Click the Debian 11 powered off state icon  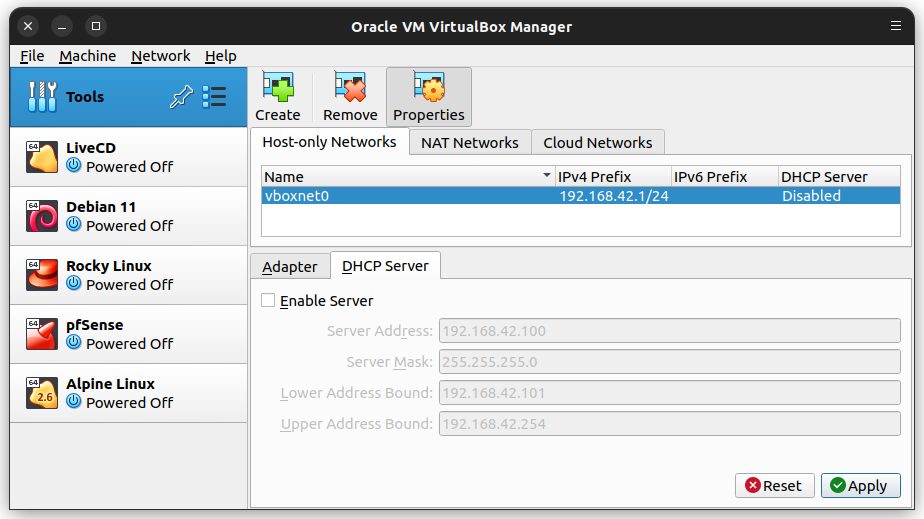pyautogui.click(x=74, y=224)
